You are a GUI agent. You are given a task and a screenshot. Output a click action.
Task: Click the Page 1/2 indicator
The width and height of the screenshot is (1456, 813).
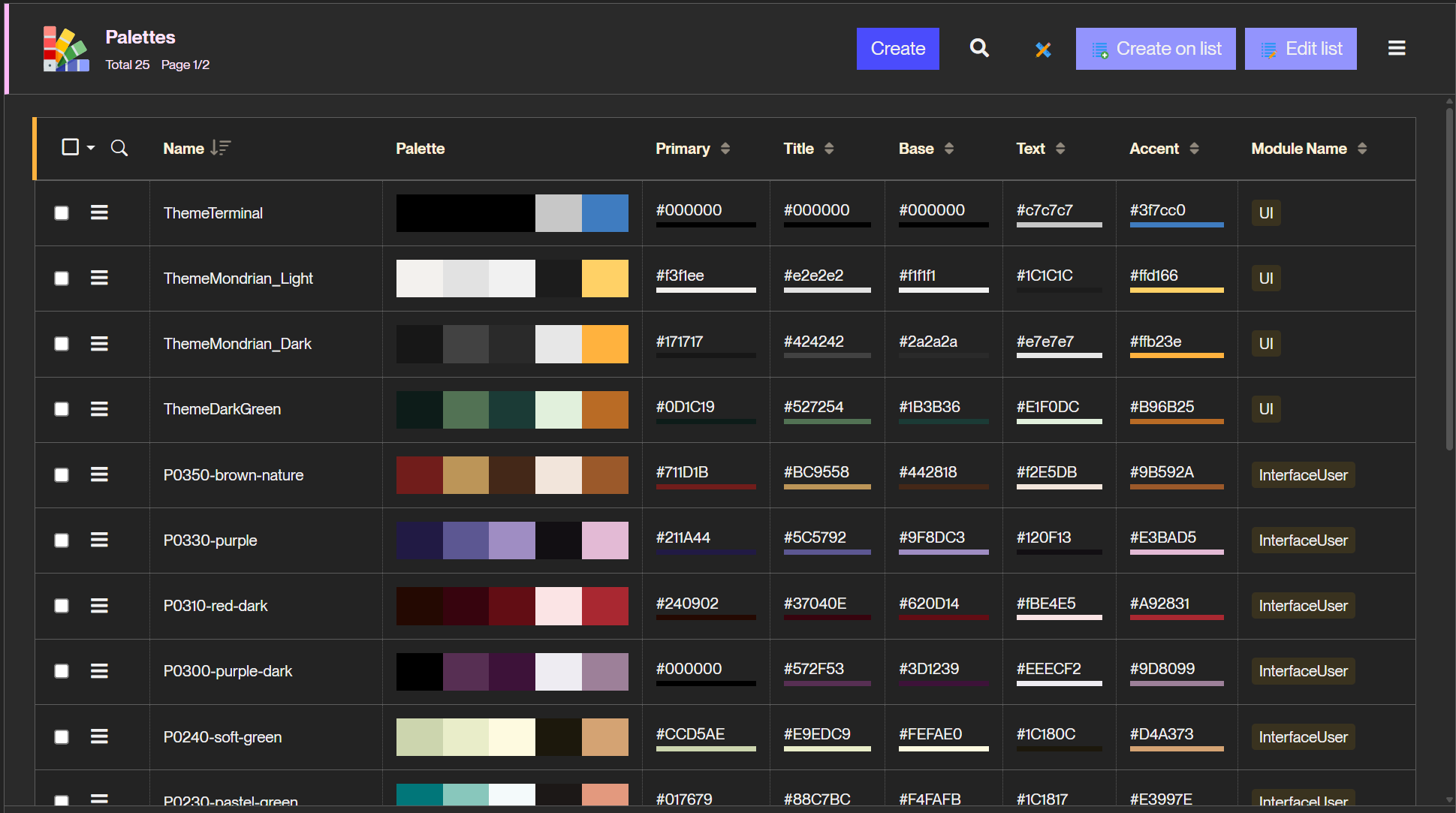(185, 65)
